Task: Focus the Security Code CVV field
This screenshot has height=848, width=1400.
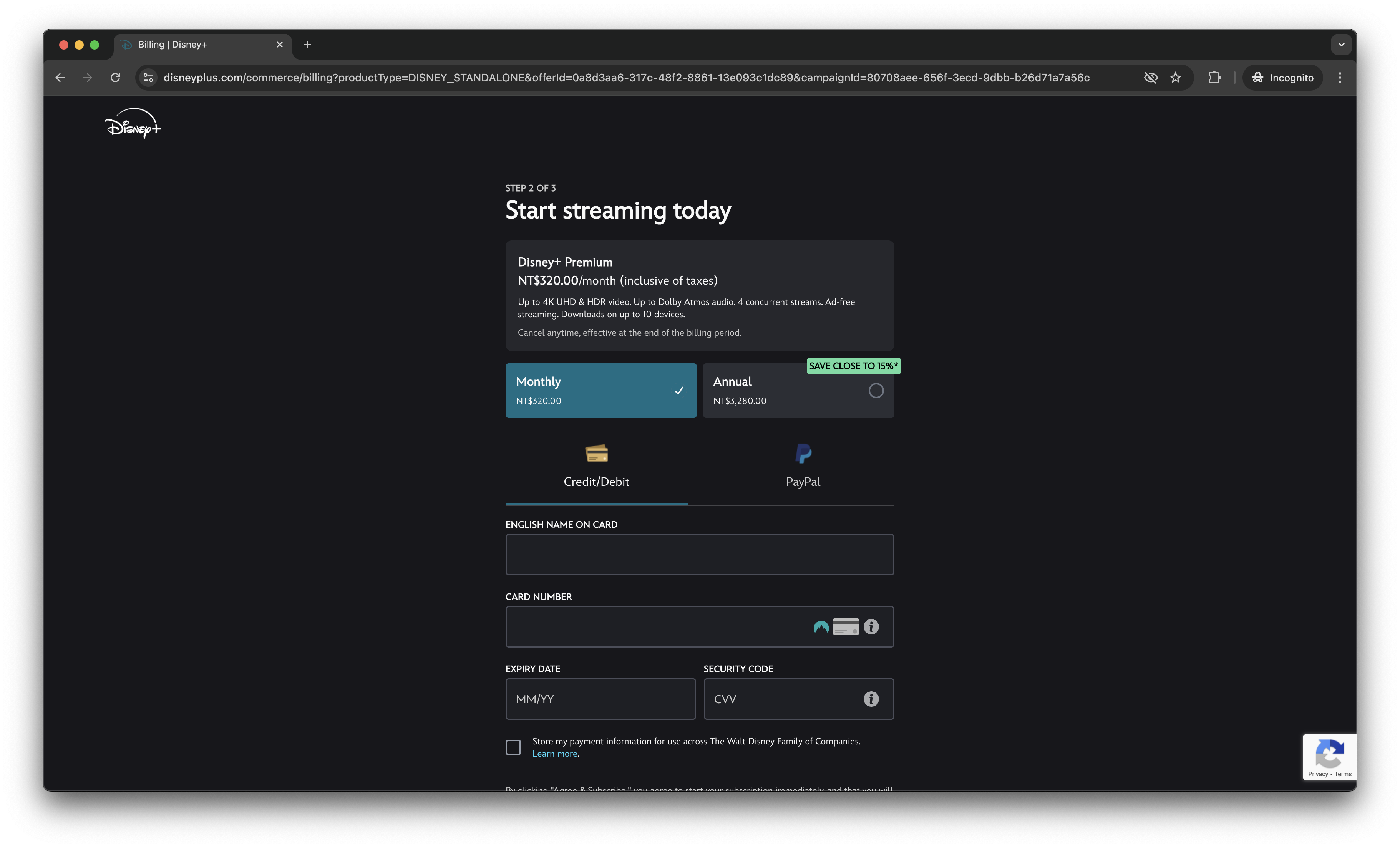Action: 798,699
